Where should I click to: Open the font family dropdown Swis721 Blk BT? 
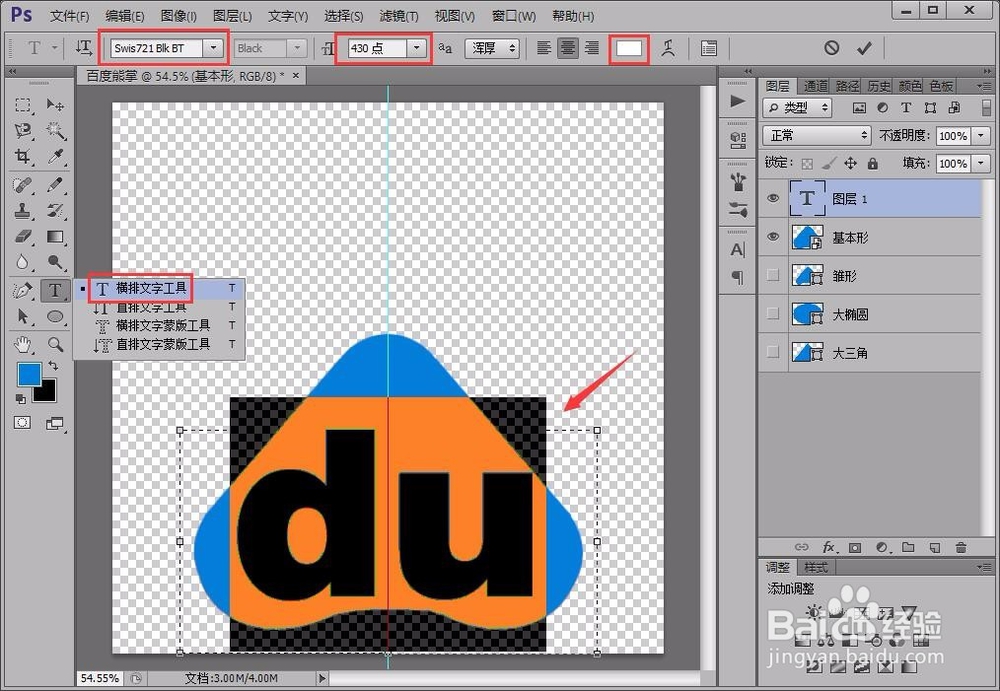[214, 48]
